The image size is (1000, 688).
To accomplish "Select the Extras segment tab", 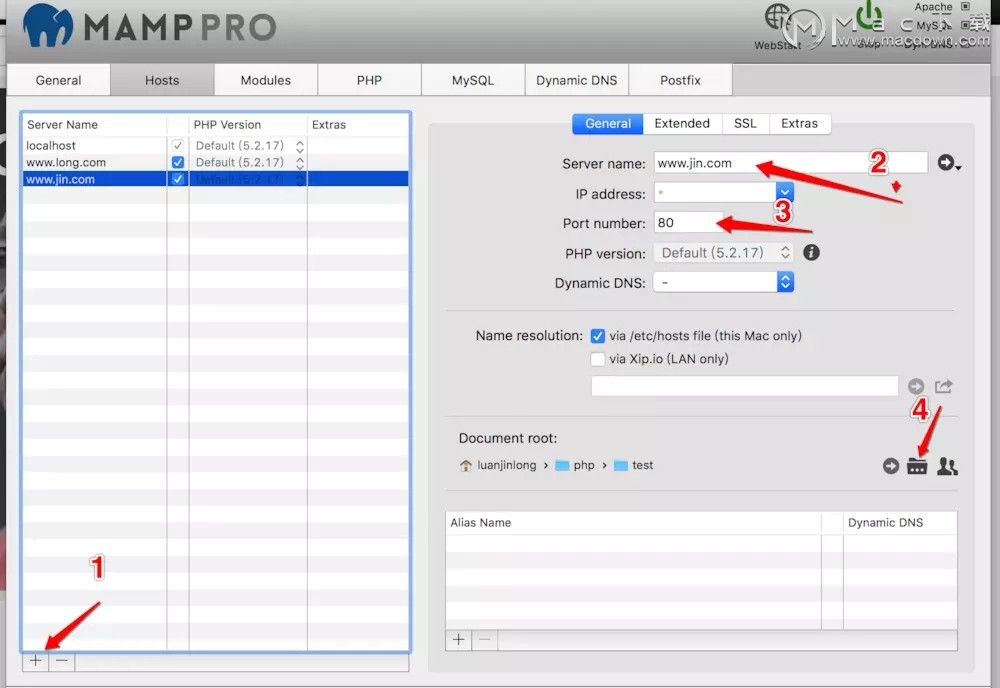I will coord(799,124).
